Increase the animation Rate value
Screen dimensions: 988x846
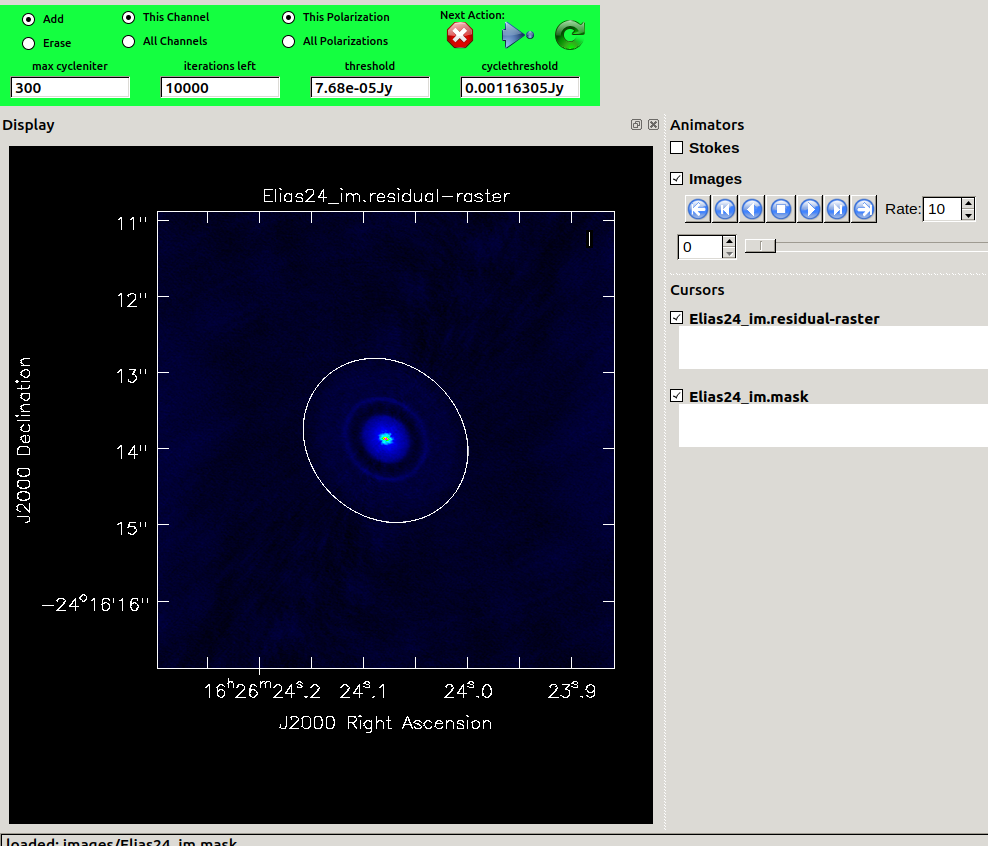point(968,203)
